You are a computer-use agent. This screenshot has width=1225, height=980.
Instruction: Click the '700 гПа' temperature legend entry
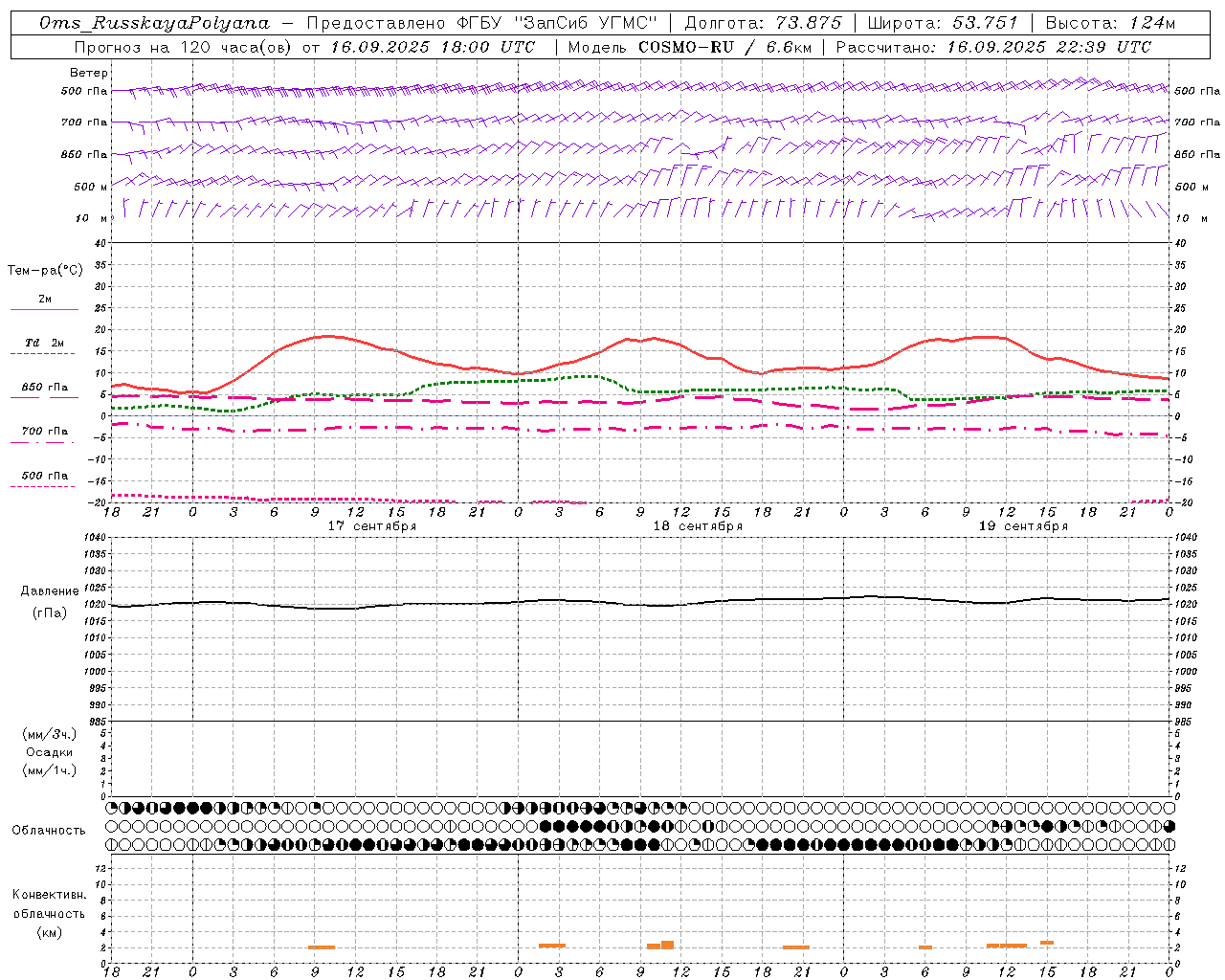click(x=44, y=431)
